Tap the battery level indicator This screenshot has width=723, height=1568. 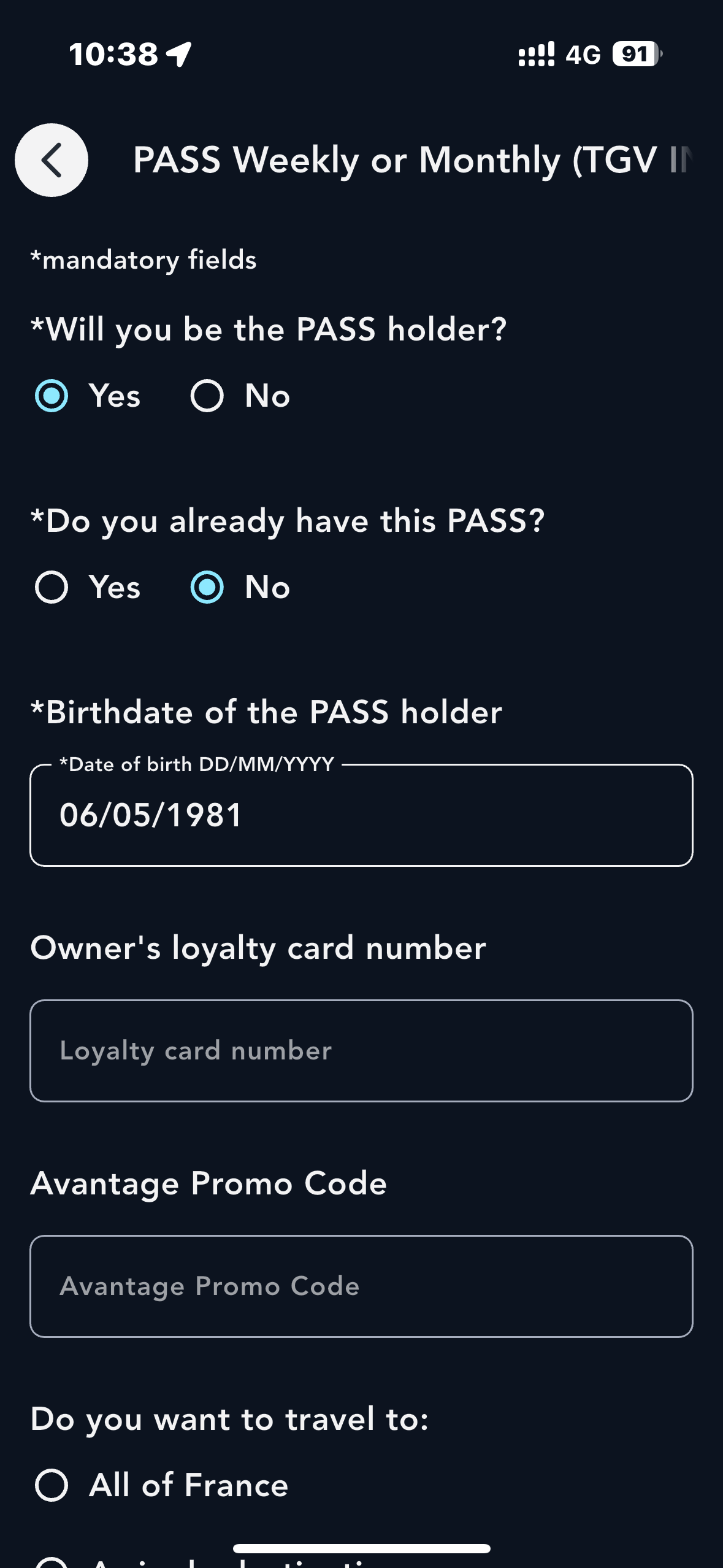[637, 54]
